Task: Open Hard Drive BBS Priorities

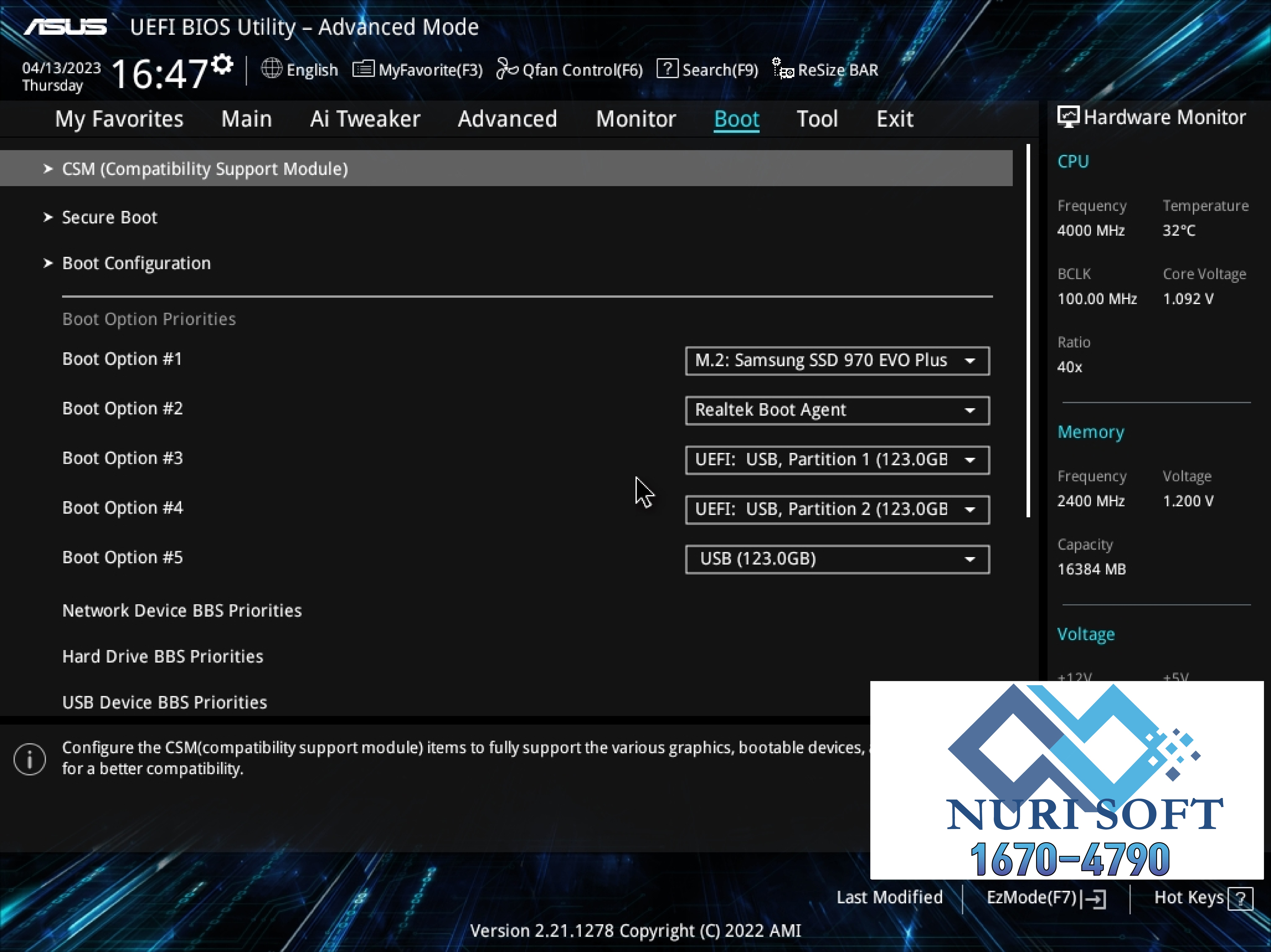Action: [163, 656]
